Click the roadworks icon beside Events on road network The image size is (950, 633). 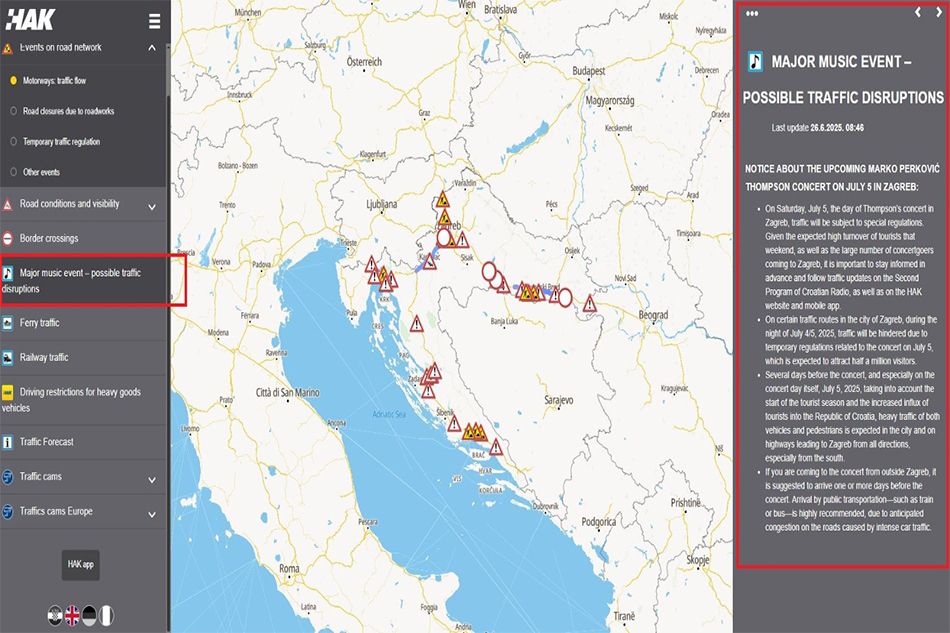tap(7, 48)
